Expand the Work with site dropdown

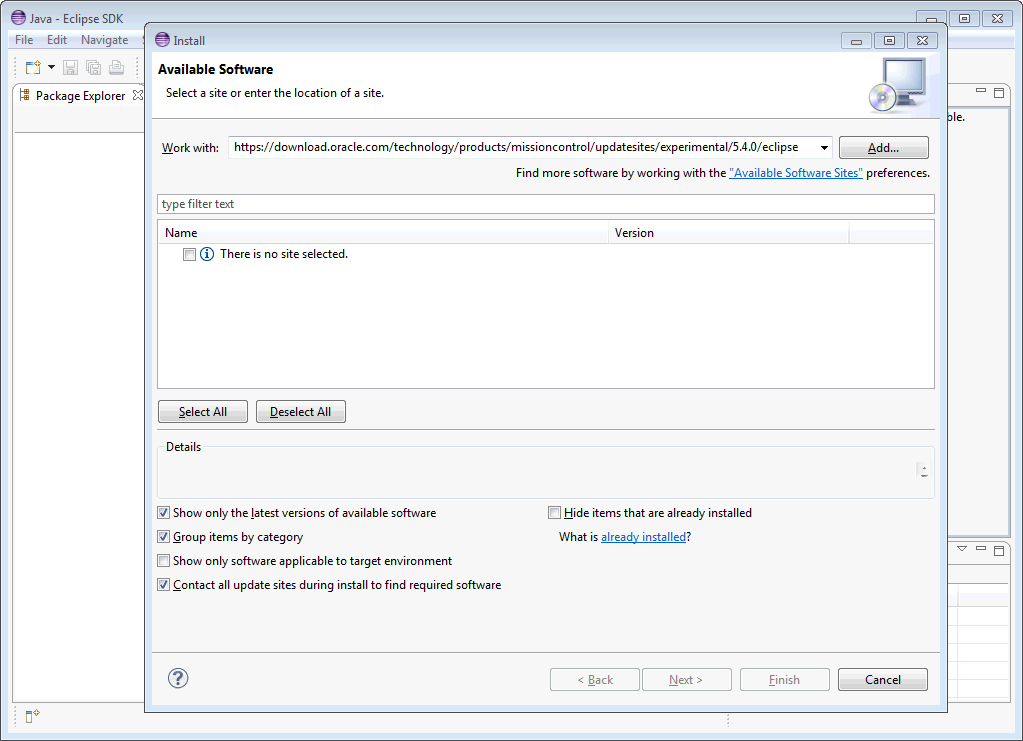824,148
